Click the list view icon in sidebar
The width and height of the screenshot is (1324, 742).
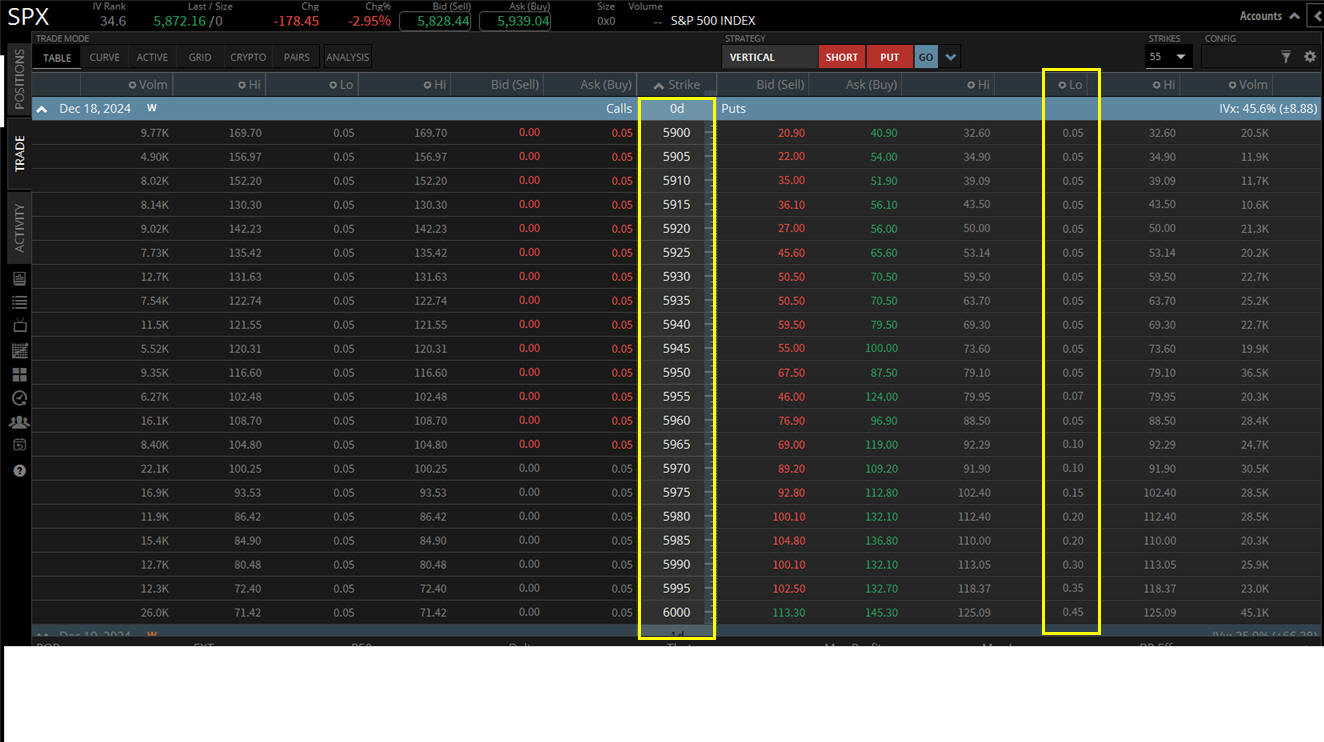[x=20, y=302]
